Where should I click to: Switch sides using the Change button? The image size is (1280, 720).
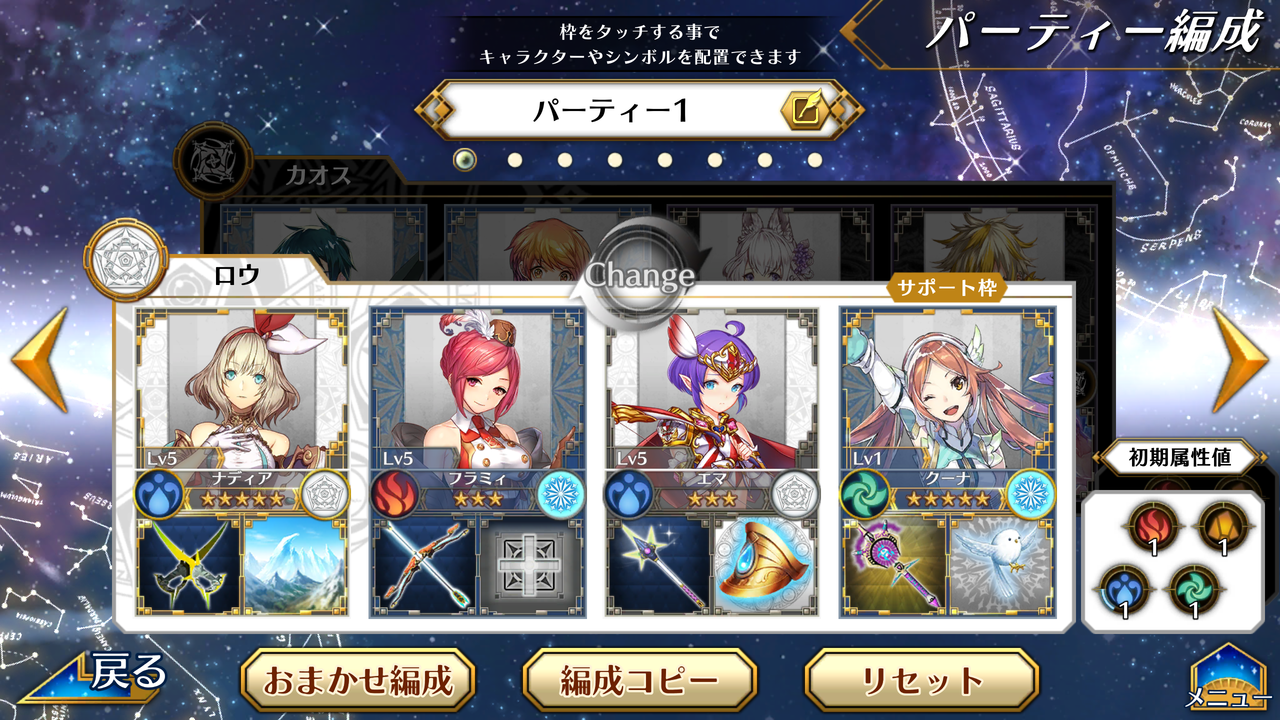click(640, 275)
